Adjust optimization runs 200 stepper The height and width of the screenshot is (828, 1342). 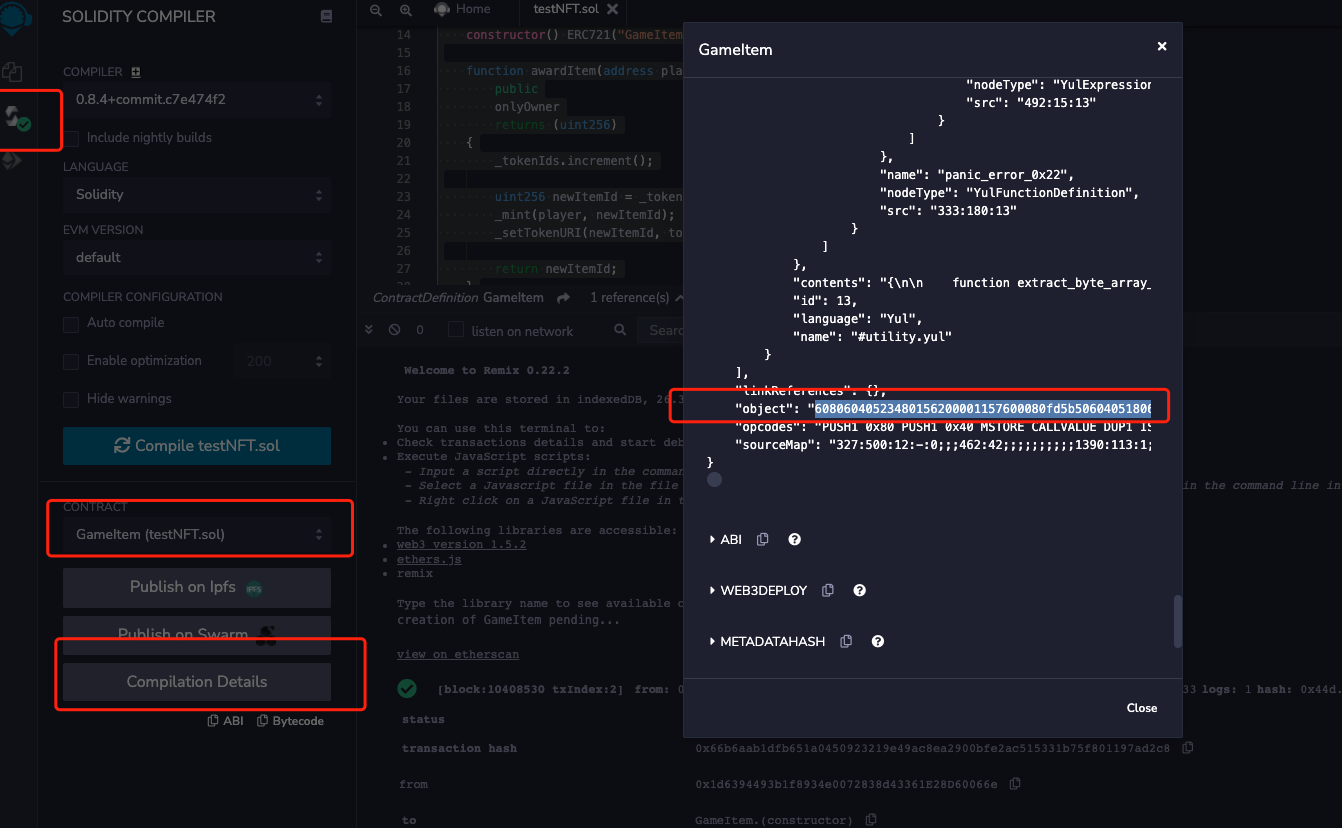tap(282, 361)
